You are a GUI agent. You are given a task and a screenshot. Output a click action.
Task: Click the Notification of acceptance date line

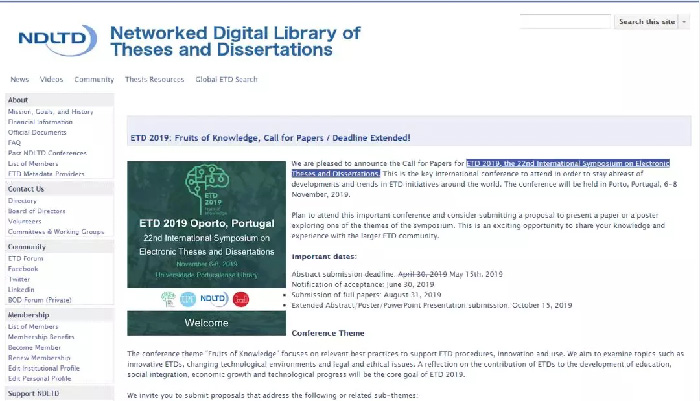(x=363, y=284)
